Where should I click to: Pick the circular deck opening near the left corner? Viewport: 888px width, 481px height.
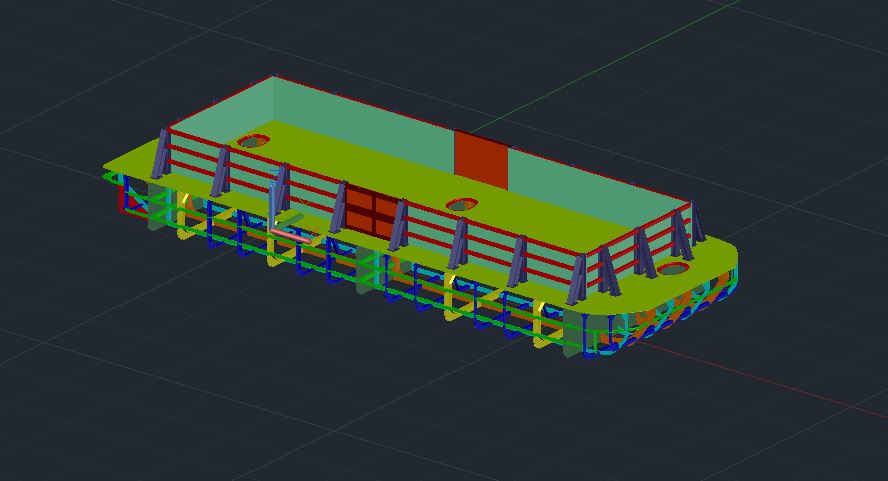pos(253,141)
